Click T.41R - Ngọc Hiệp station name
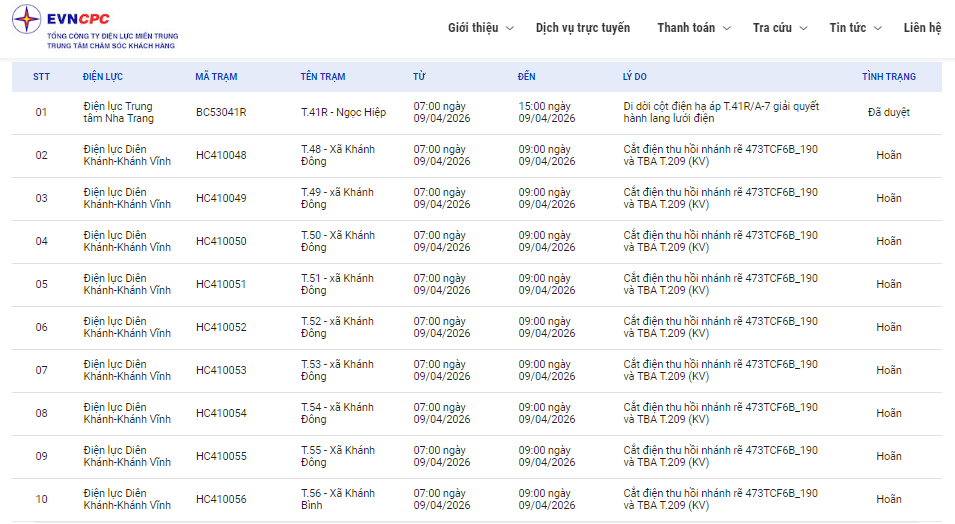 point(343,112)
